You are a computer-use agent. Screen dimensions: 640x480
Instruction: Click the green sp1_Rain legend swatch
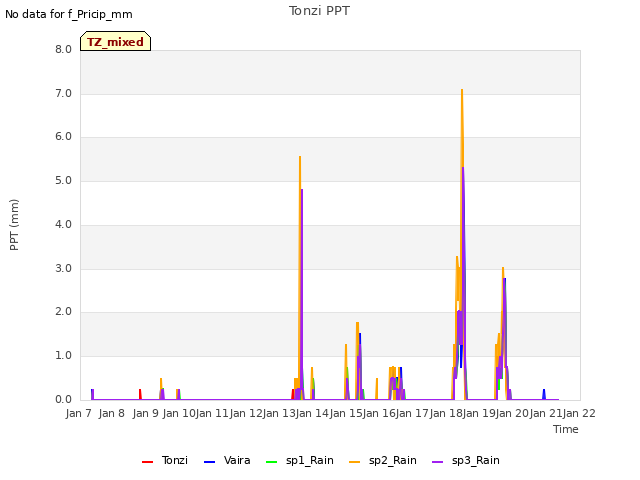pos(271,462)
